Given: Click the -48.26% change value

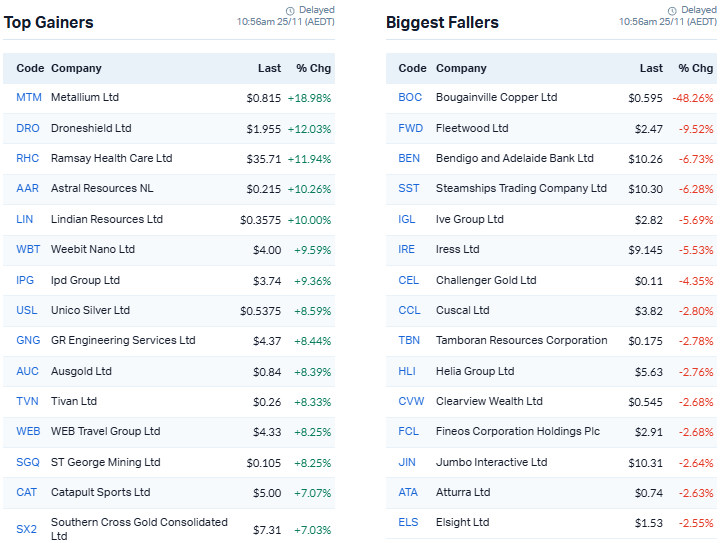Looking at the screenshot, I should (693, 98).
